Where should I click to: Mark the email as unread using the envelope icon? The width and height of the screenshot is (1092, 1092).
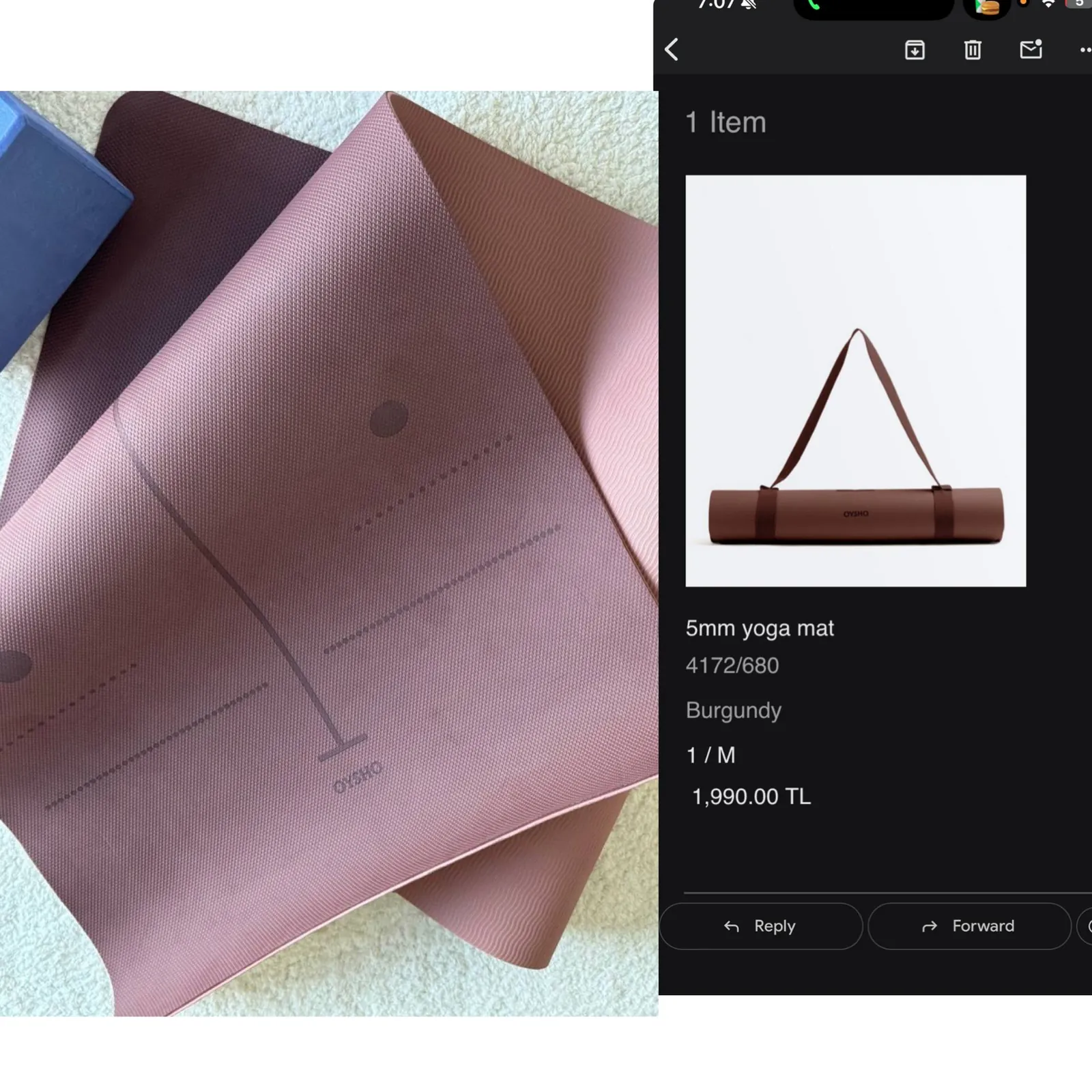coord(1031,49)
